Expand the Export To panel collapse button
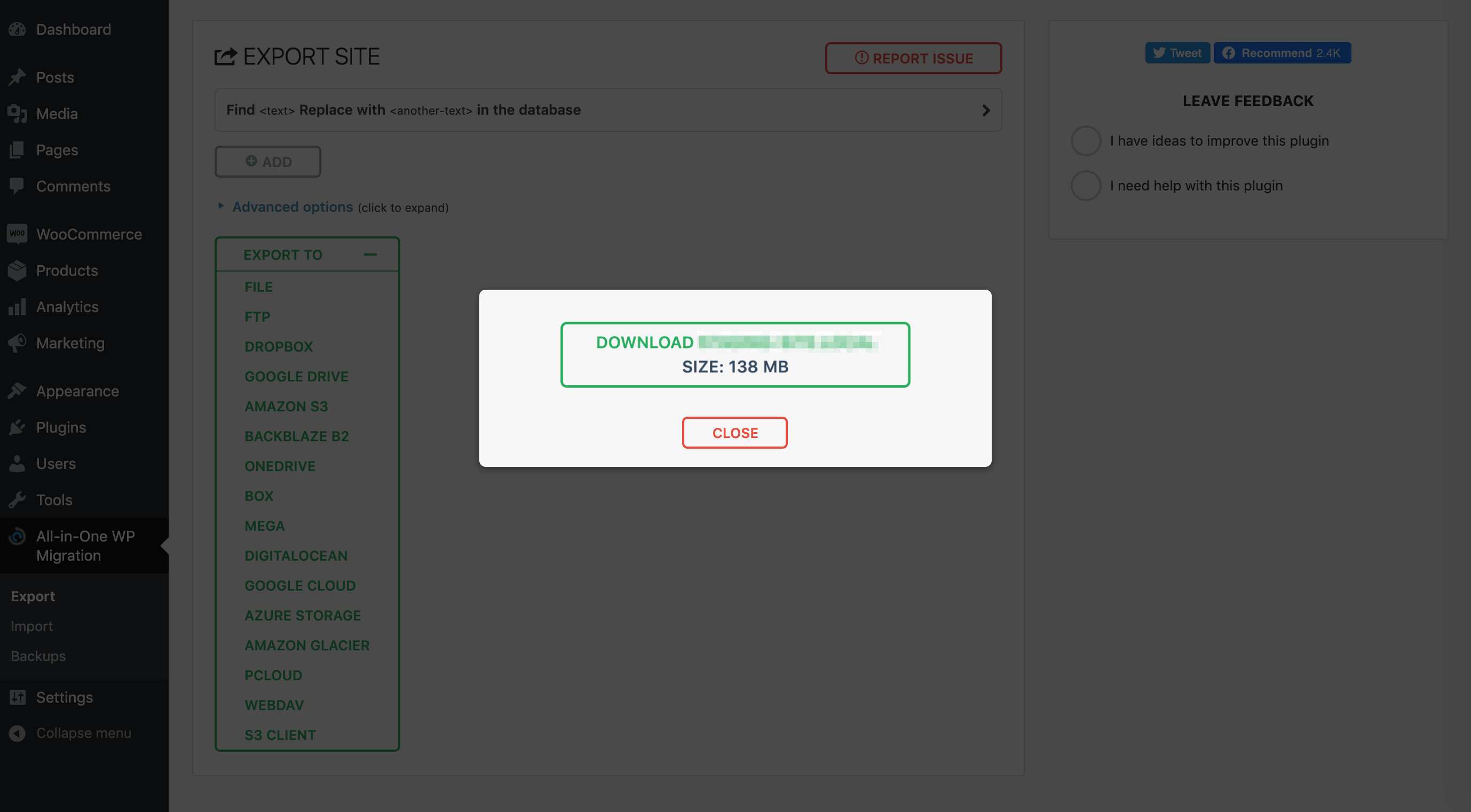This screenshot has width=1471, height=812. (x=369, y=254)
